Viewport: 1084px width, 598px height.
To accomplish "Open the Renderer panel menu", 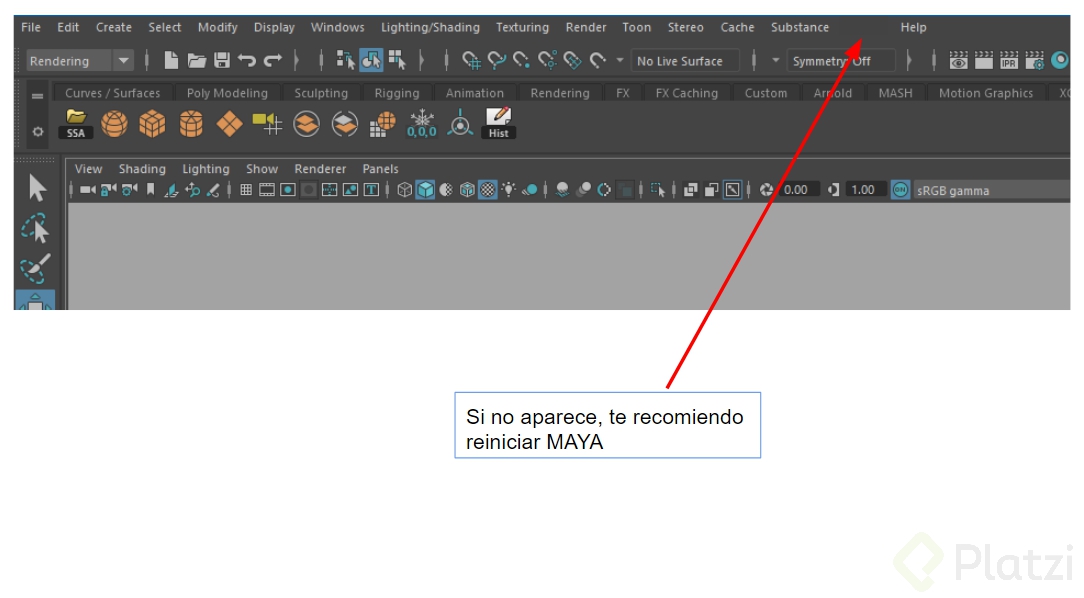I will (320, 169).
